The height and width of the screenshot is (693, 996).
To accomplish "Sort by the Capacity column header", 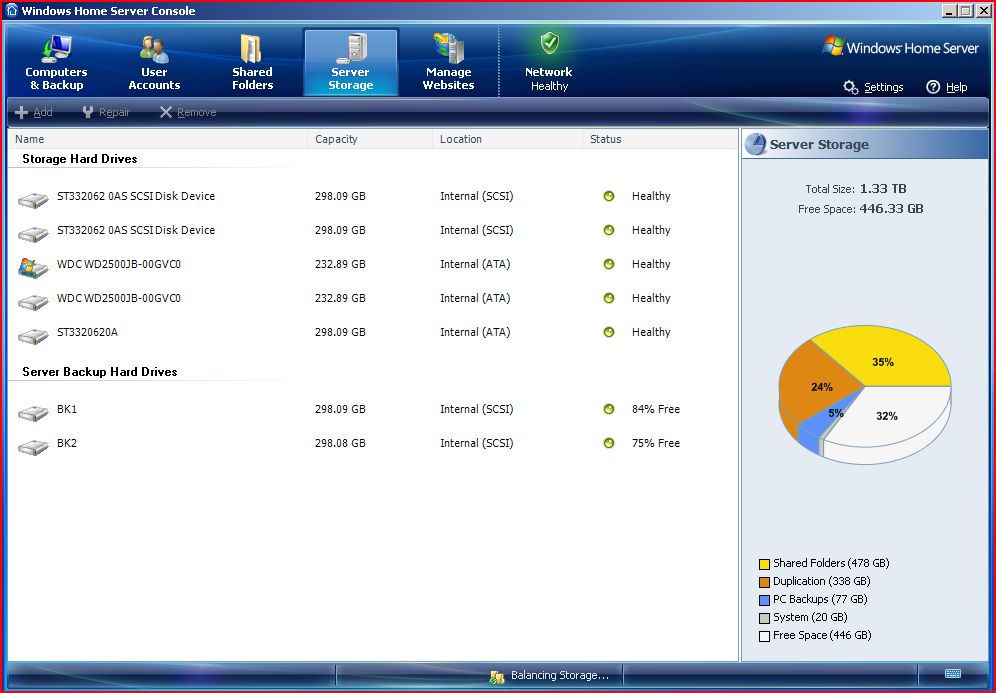I will click(x=370, y=139).
